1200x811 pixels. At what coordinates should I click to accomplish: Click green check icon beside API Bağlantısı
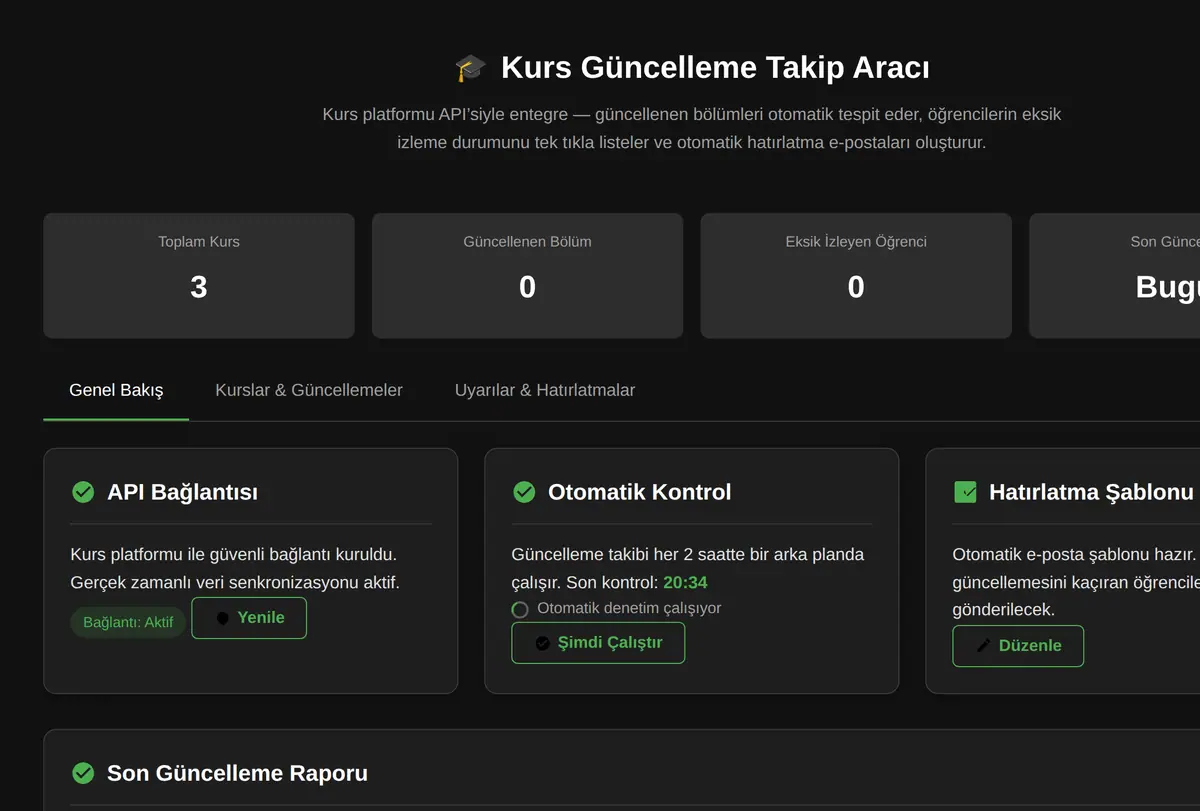[x=83, y=492]
